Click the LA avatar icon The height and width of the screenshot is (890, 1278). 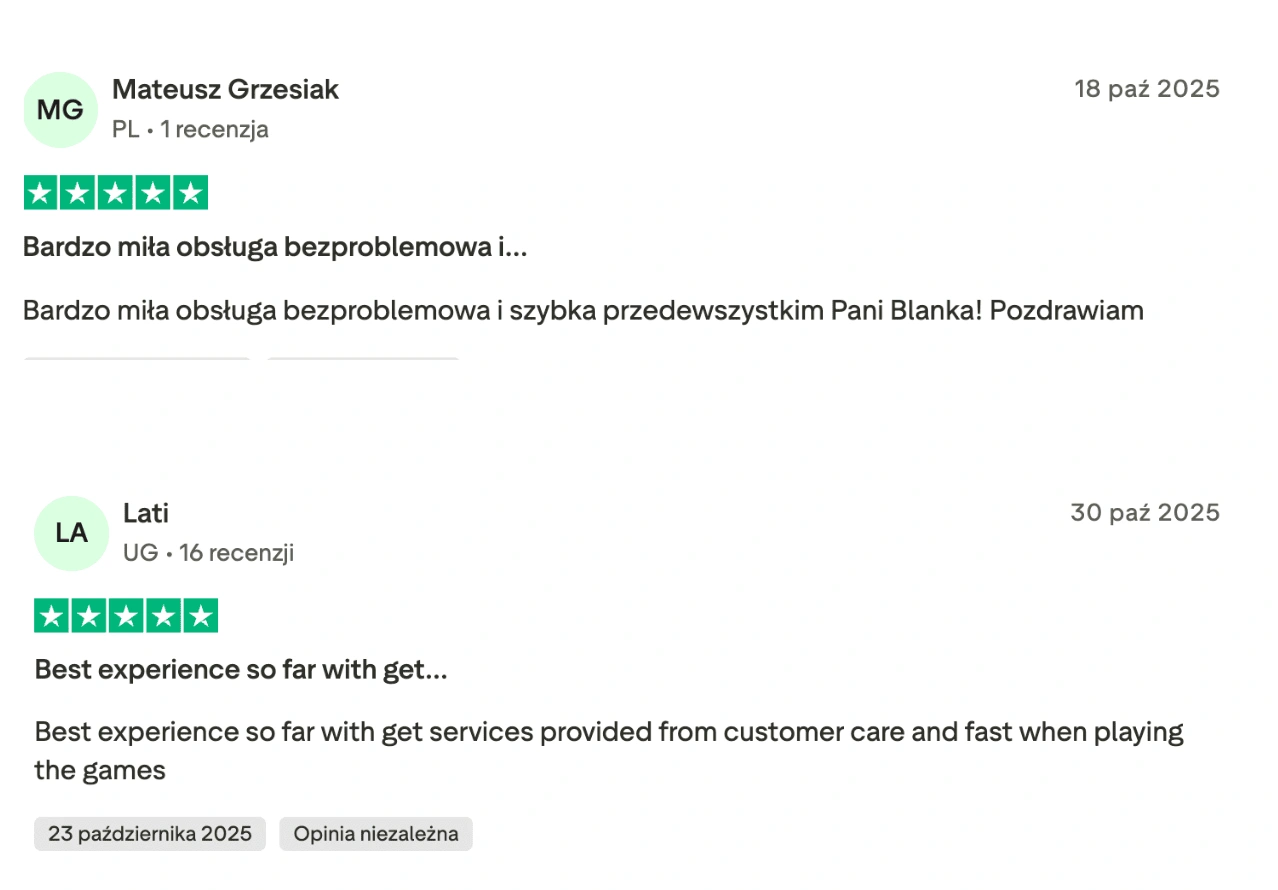pyautogui.click(x=71, y=533)
